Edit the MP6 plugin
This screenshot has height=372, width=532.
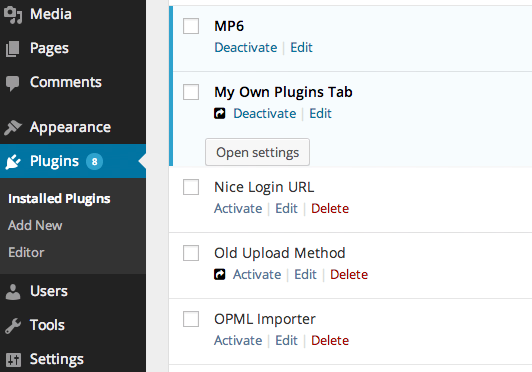(x=301, y=48)
